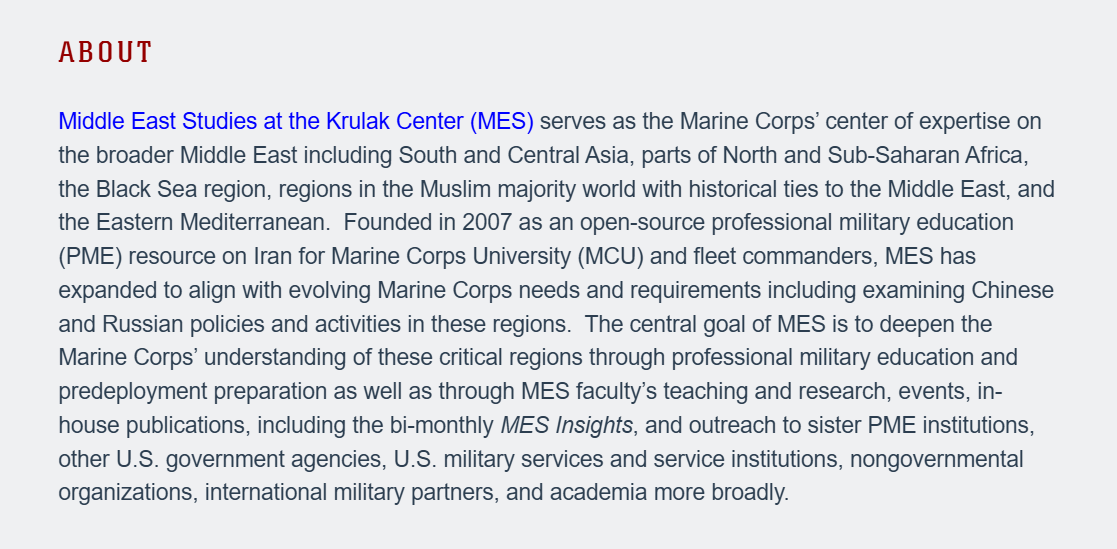Click the italic MES Insights text
1117x549 pixels.
pyautogui.click(x=566, y=426)
